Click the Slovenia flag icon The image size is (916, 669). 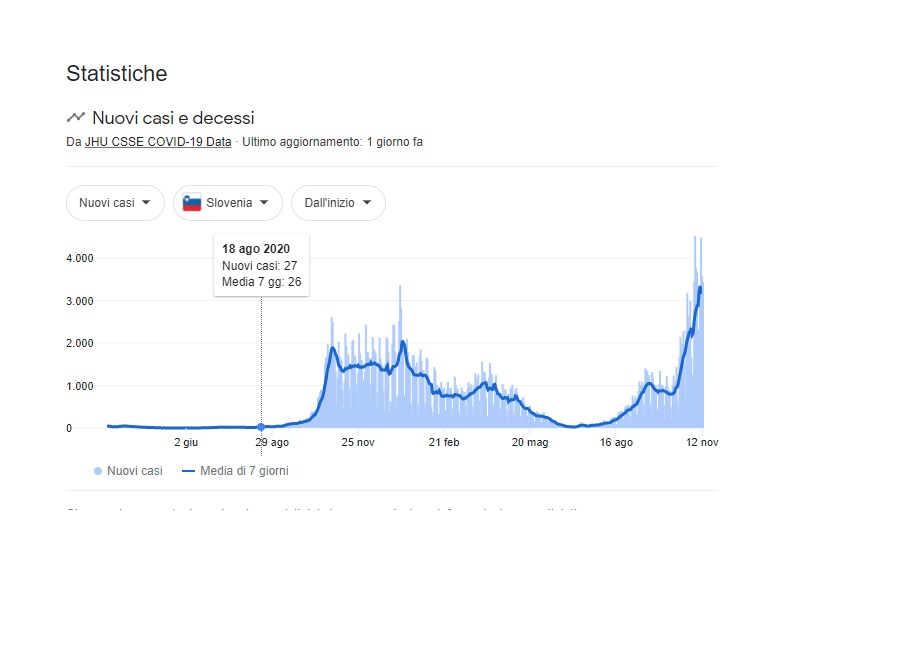[192, 203]
